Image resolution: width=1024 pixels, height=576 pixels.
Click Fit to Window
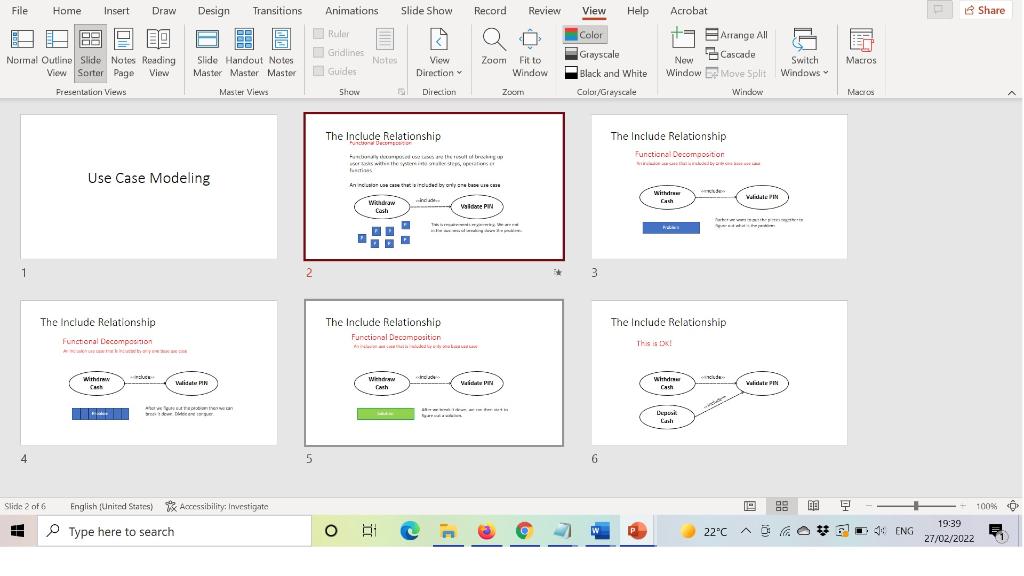pyautogui.click(x=530, y=53)
